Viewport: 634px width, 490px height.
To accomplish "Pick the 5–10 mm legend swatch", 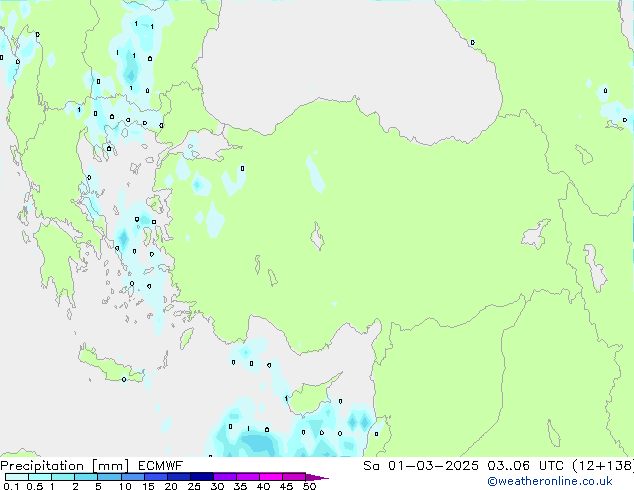I will (109, 477).
